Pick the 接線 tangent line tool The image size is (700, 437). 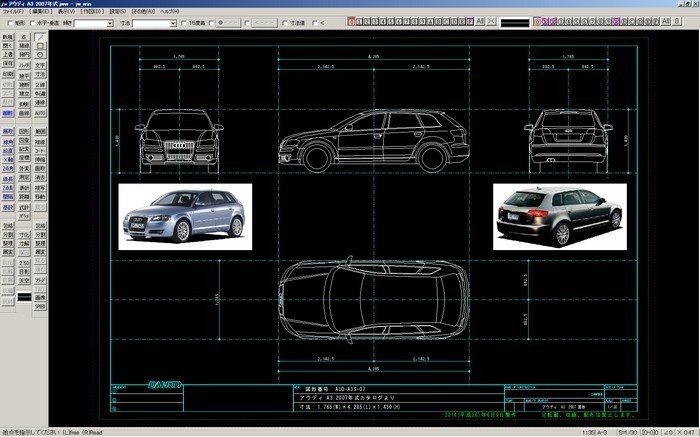click(24, 46)
